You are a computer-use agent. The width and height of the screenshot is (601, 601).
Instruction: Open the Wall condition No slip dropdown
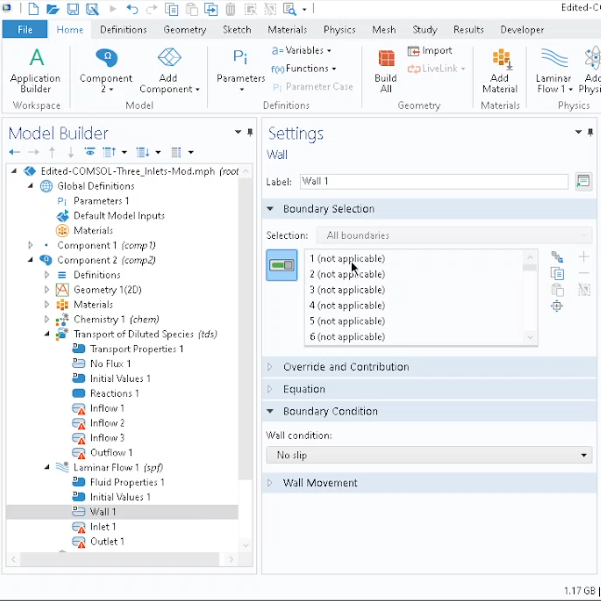click(429, 455)
